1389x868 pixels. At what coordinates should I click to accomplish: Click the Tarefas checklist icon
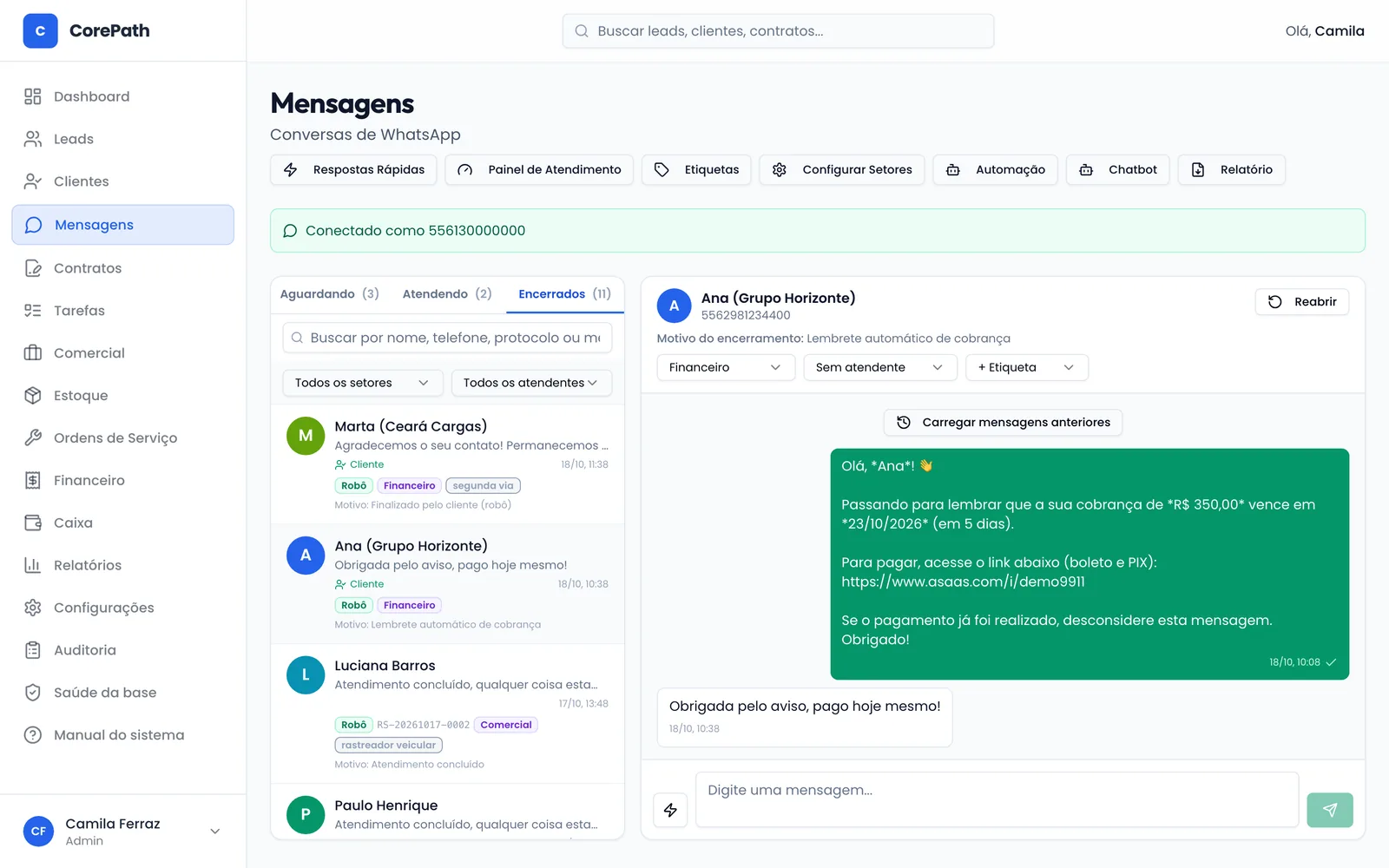33,311
